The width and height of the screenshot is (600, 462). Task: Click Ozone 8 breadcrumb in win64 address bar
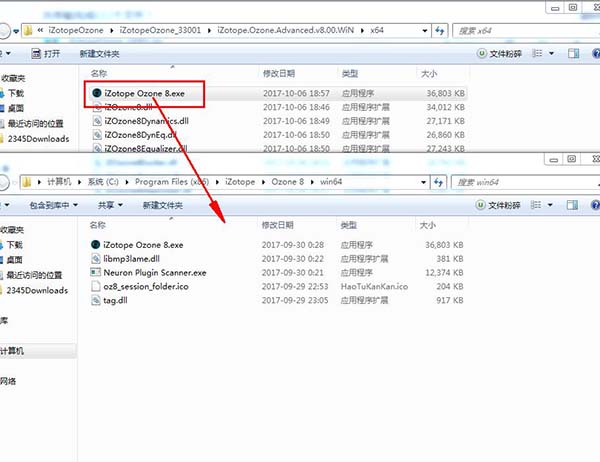coord(288,182)
